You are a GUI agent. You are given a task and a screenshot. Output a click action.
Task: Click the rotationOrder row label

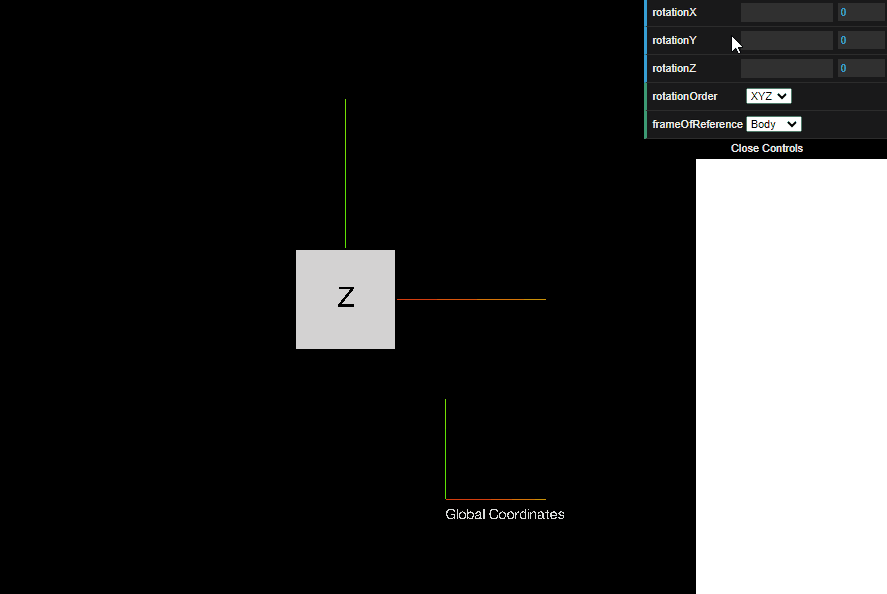[x=685, y=96]
